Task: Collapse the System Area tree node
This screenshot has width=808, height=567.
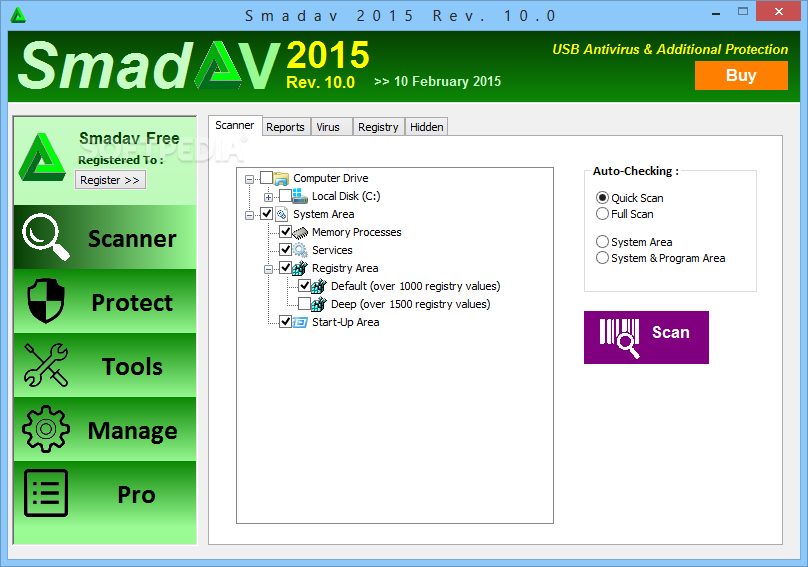Action: tap(249, 214)
